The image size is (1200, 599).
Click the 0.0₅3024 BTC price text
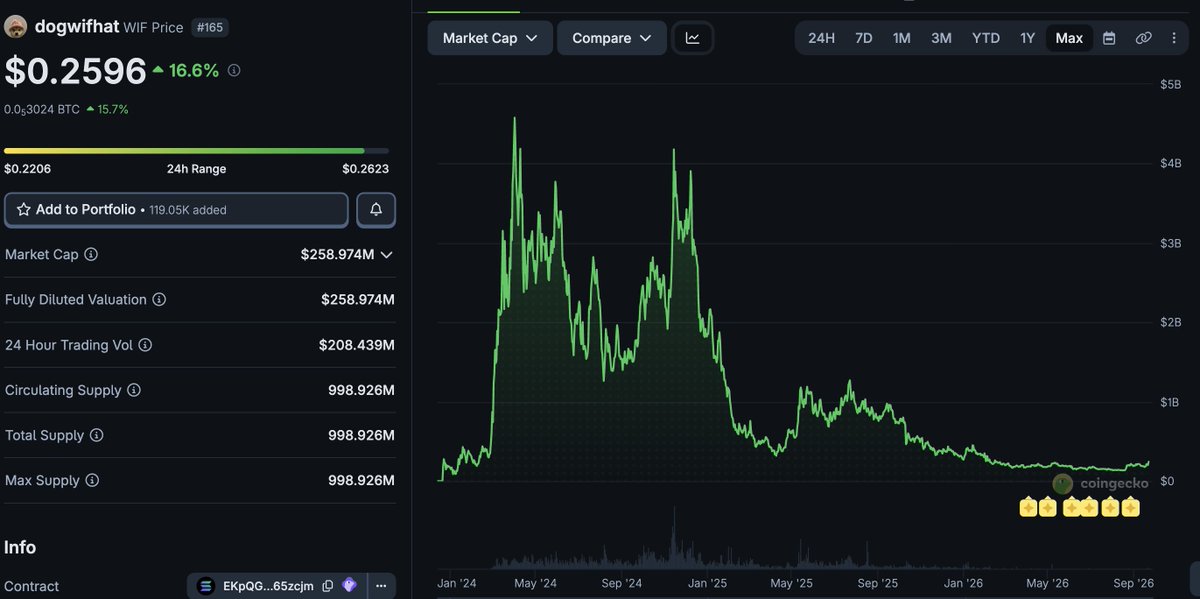[41, 109]
